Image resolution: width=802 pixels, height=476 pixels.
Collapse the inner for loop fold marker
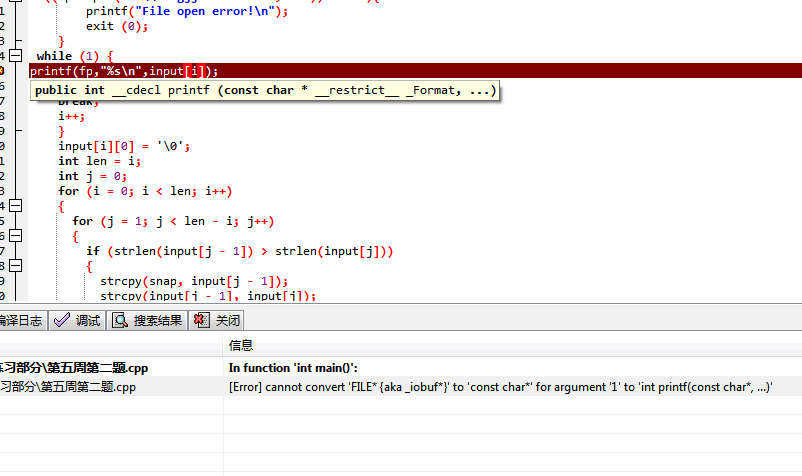click(x=16, y=236)
